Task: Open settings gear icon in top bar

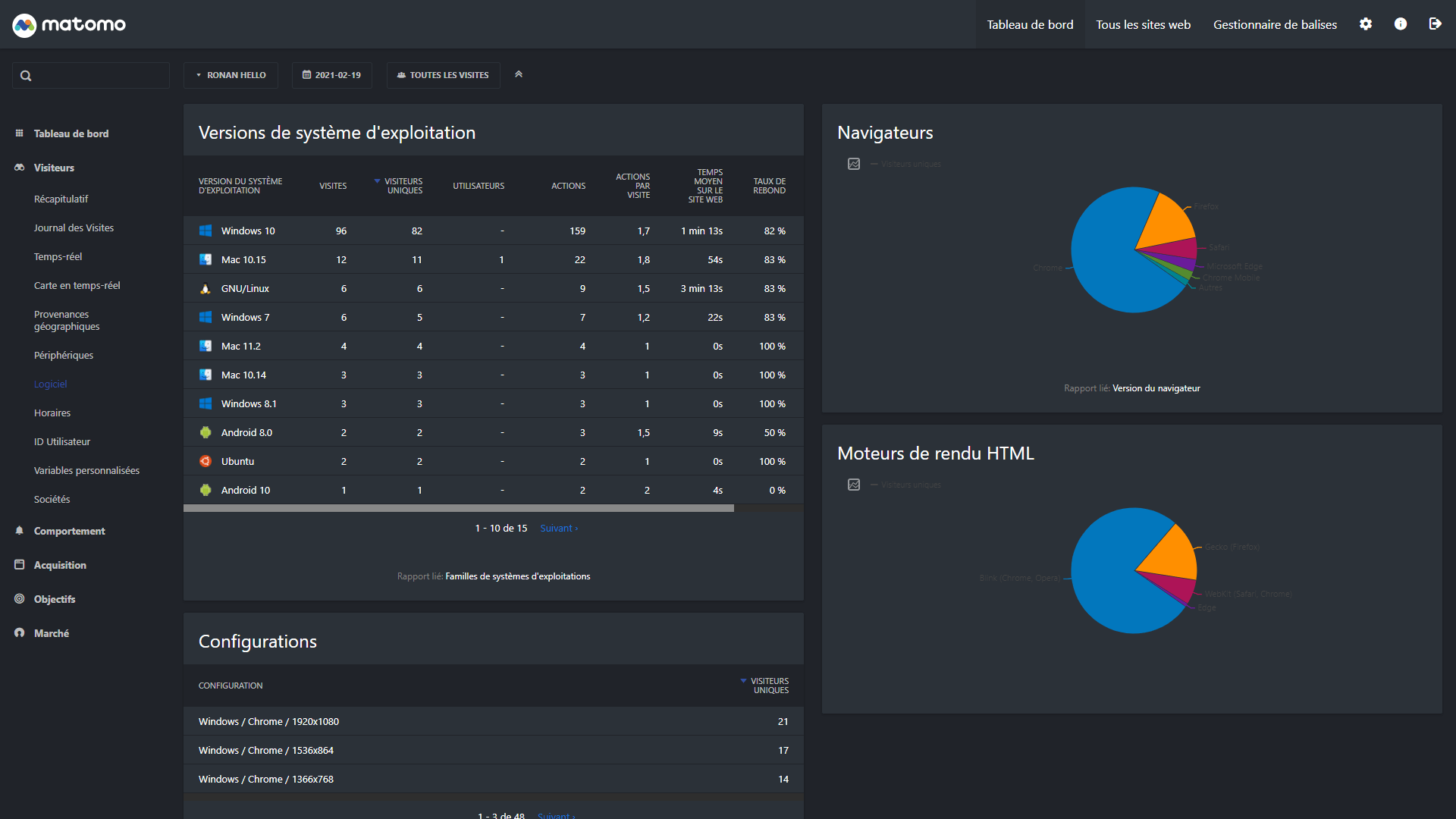Action: coord(1366,24)
